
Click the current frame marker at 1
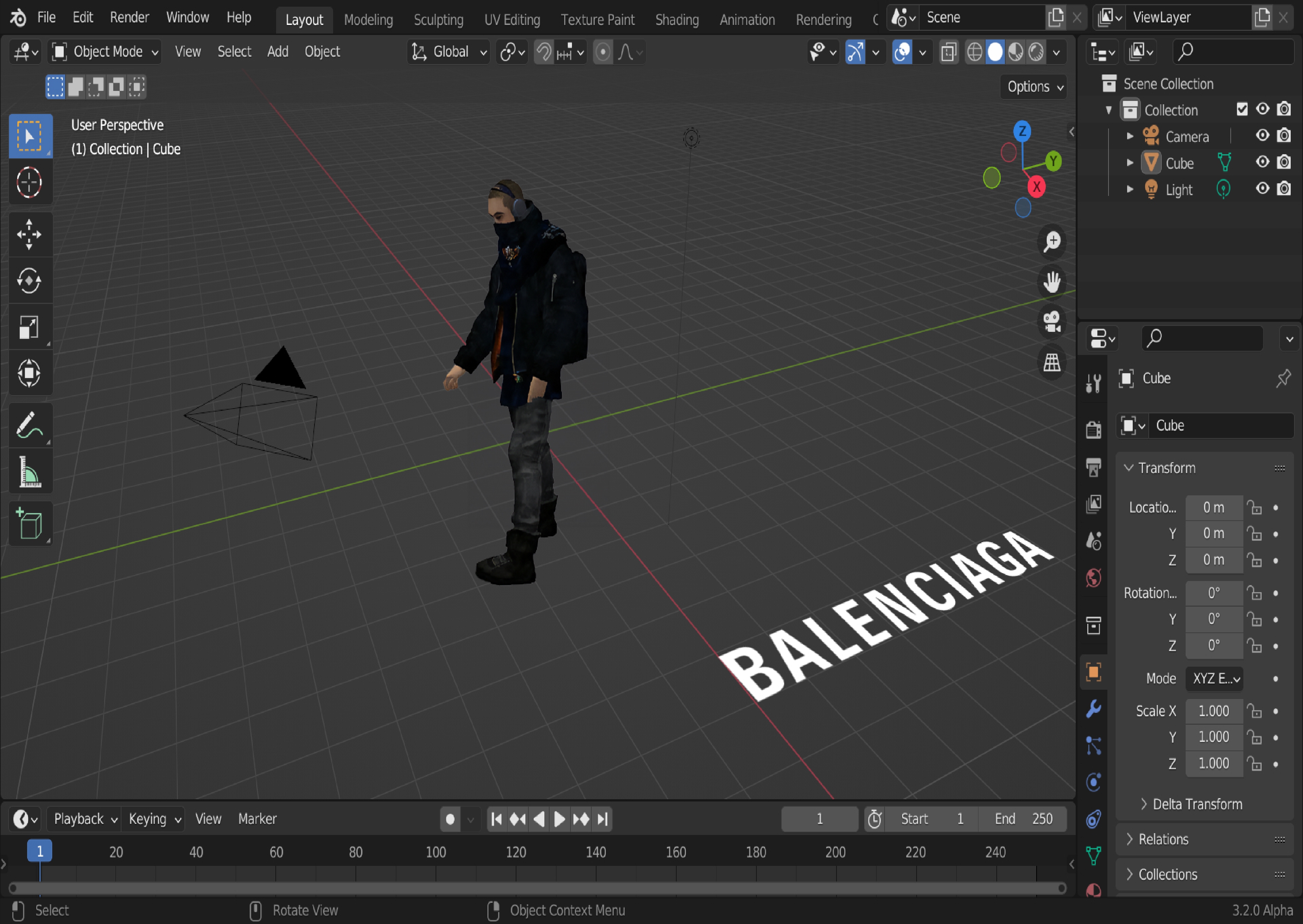pos(40,852)
